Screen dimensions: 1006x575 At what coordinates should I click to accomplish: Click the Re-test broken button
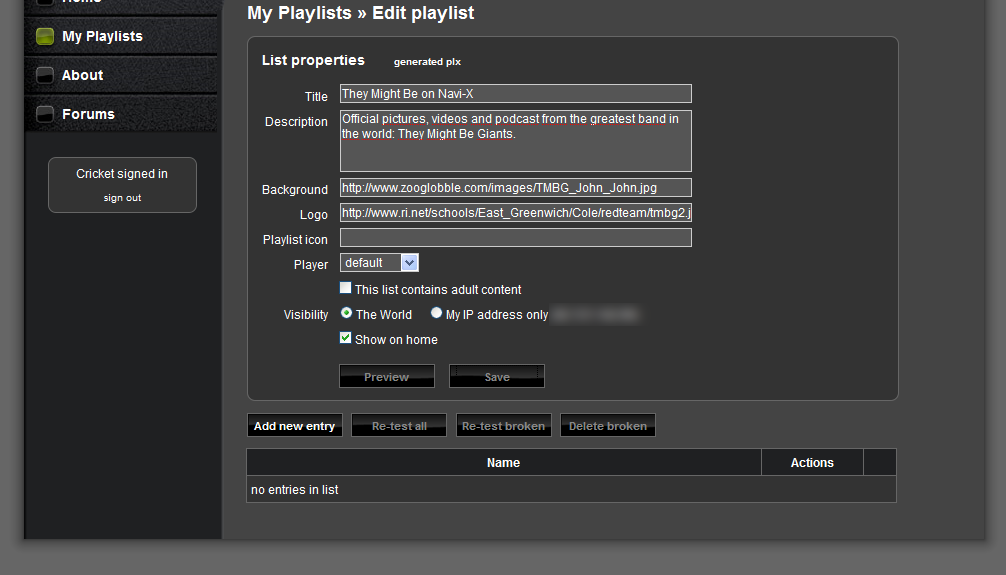pyautogui.click(x=503, y=426)
